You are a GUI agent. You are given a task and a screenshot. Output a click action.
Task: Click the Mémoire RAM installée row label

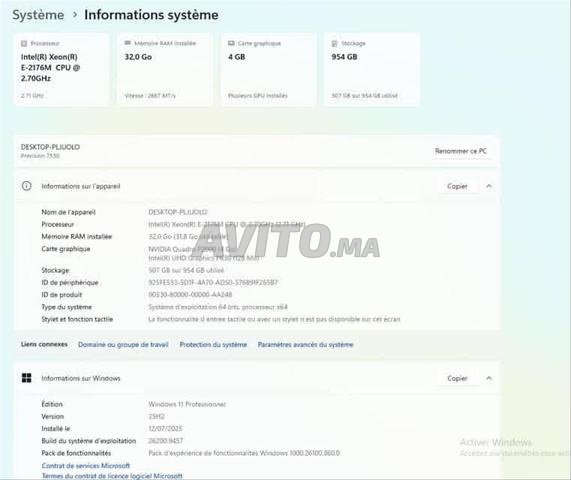[x=76, y=236]
